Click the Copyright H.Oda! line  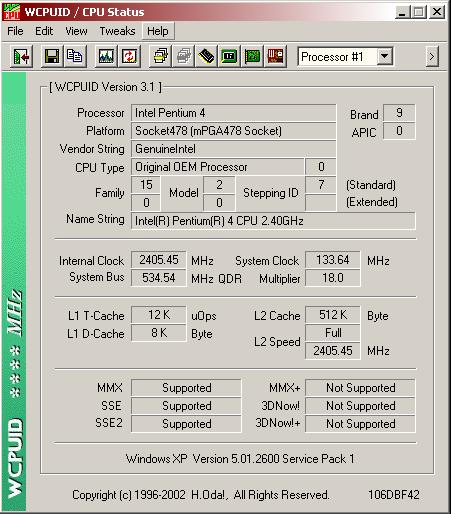click(x=201, y=495)
